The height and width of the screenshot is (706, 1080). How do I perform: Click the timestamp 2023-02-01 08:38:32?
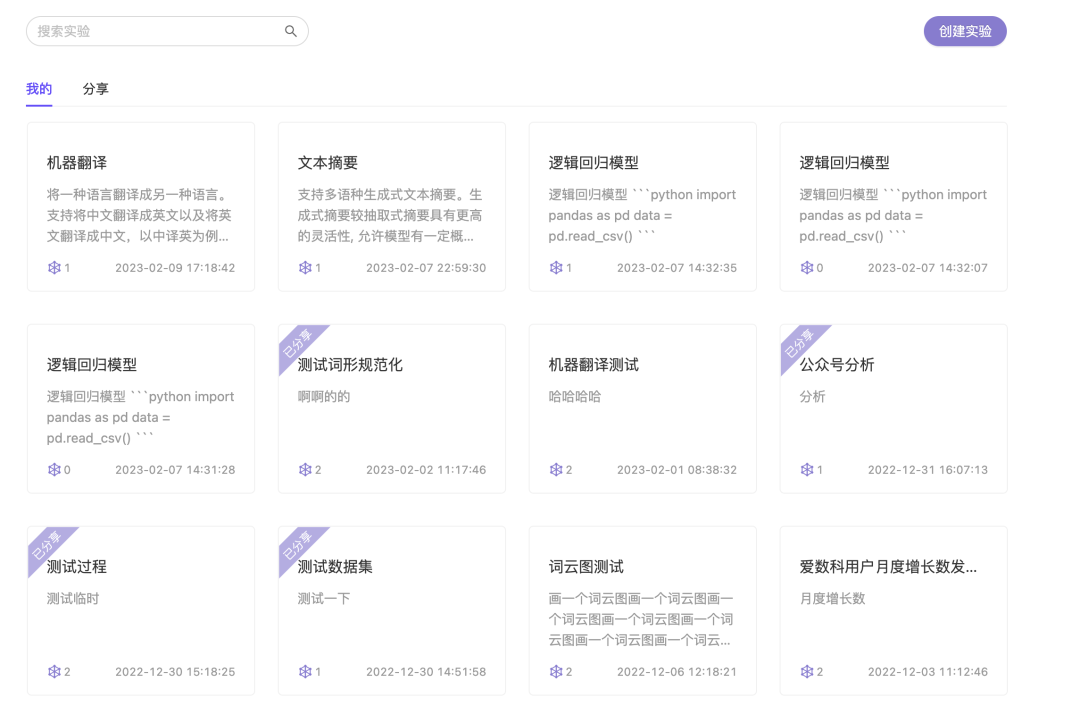coord(676,469)
